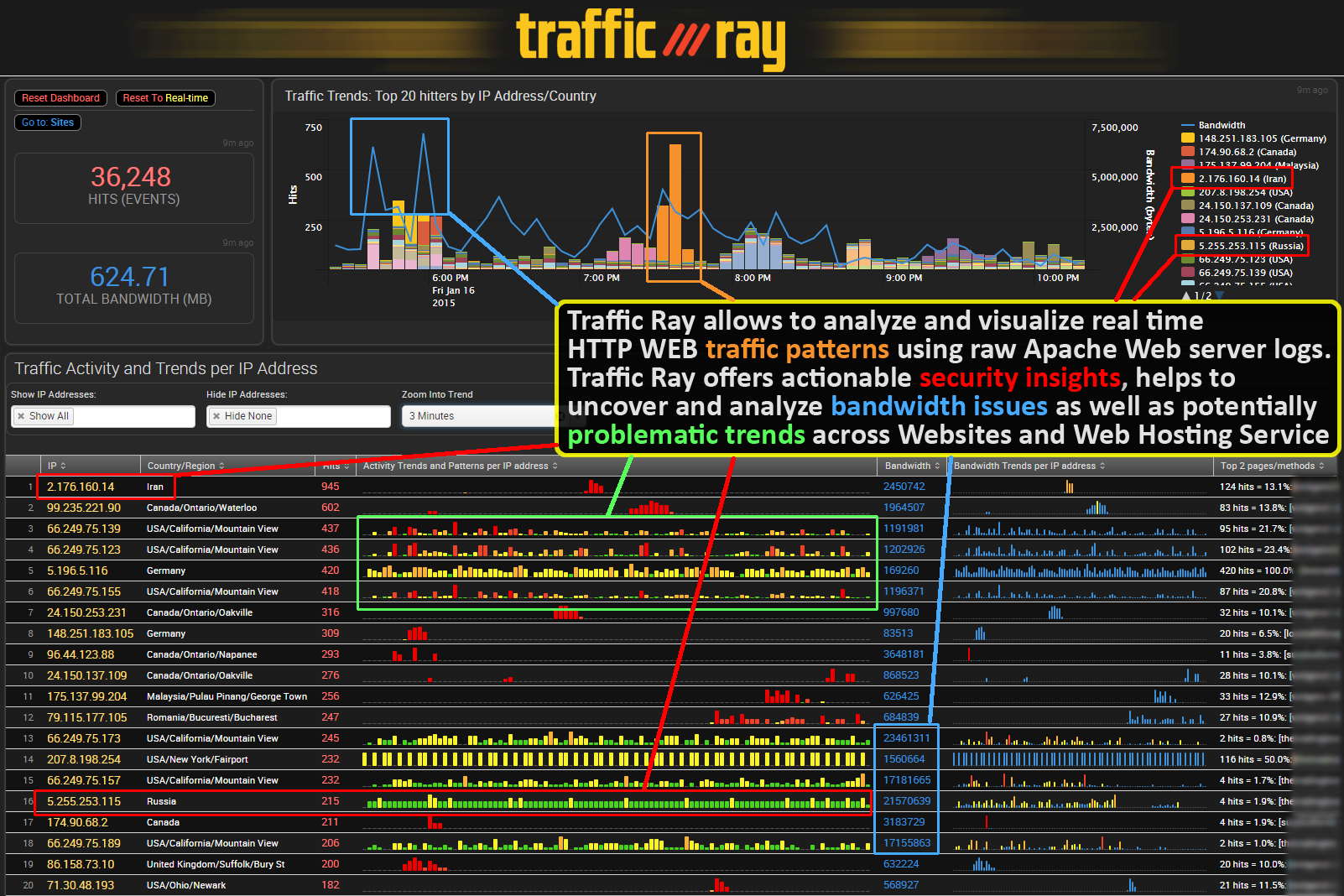Click the '420 hits = 100.0%' cell
Screen dimensions: 1344x896
1257,570
